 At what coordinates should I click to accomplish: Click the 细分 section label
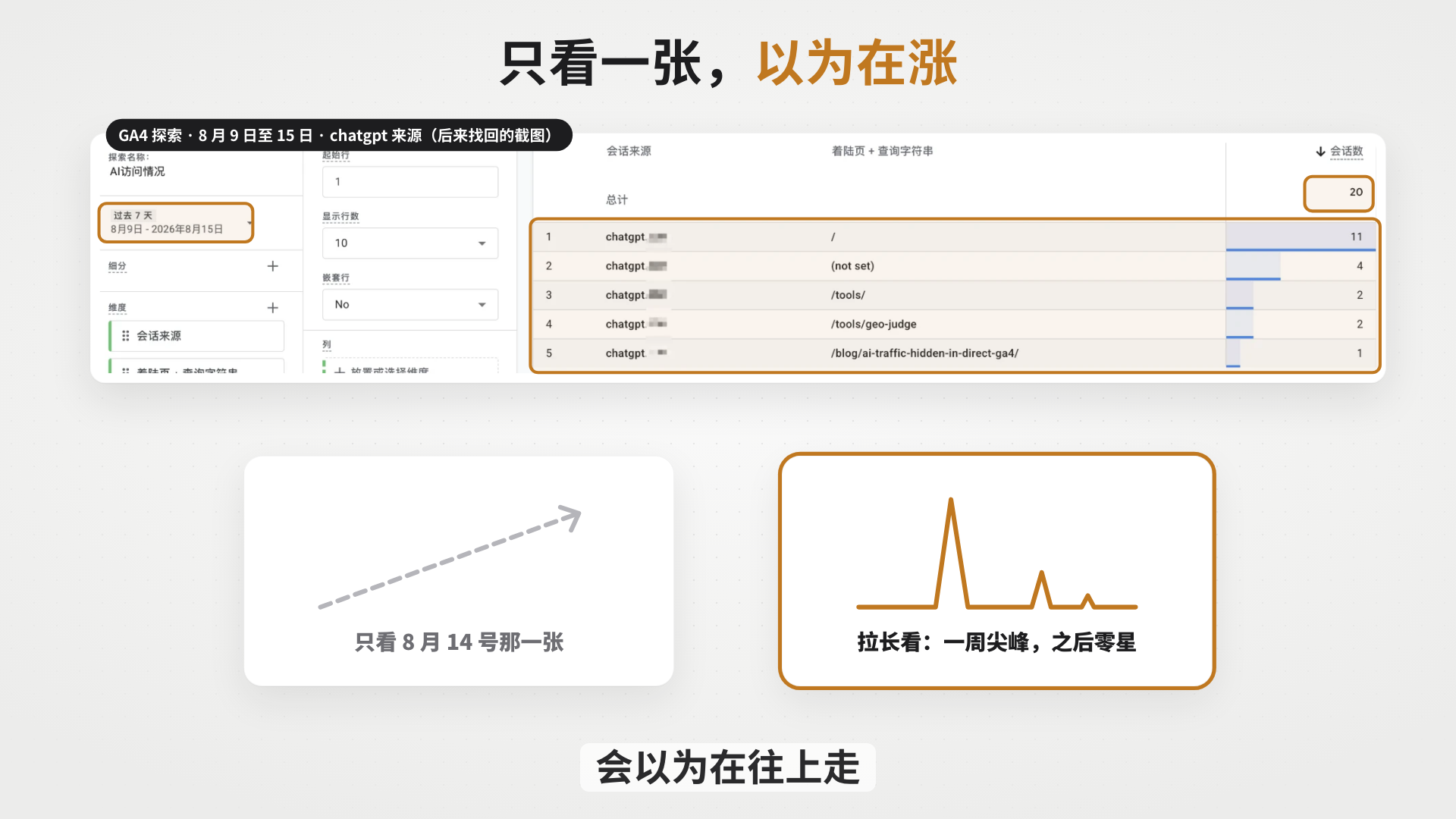coord(117,266)
